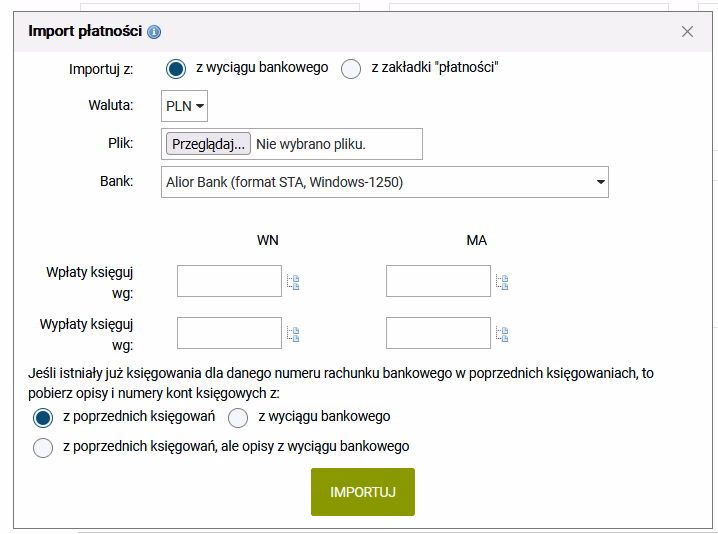Screen dimensions: 718x534
Task: Open account picker for Wpłaty MA field
Action: coord(502,282)
